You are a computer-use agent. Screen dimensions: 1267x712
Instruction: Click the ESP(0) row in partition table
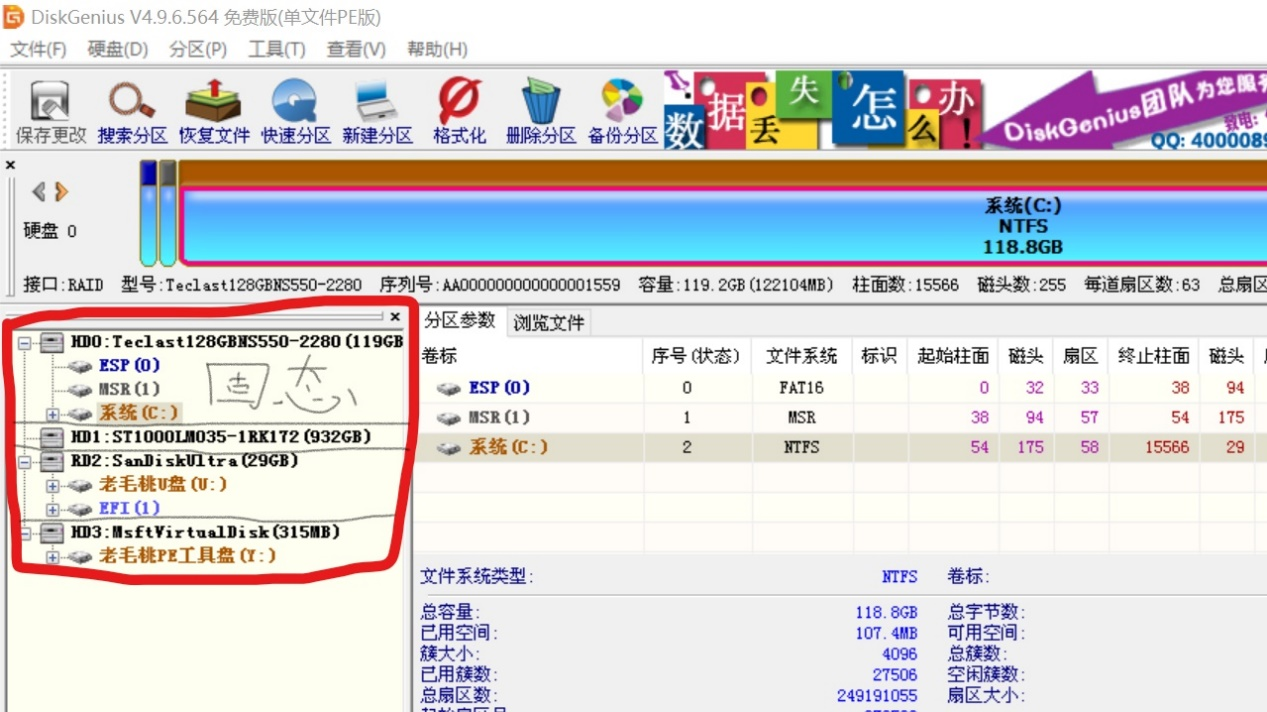[841, 388]
